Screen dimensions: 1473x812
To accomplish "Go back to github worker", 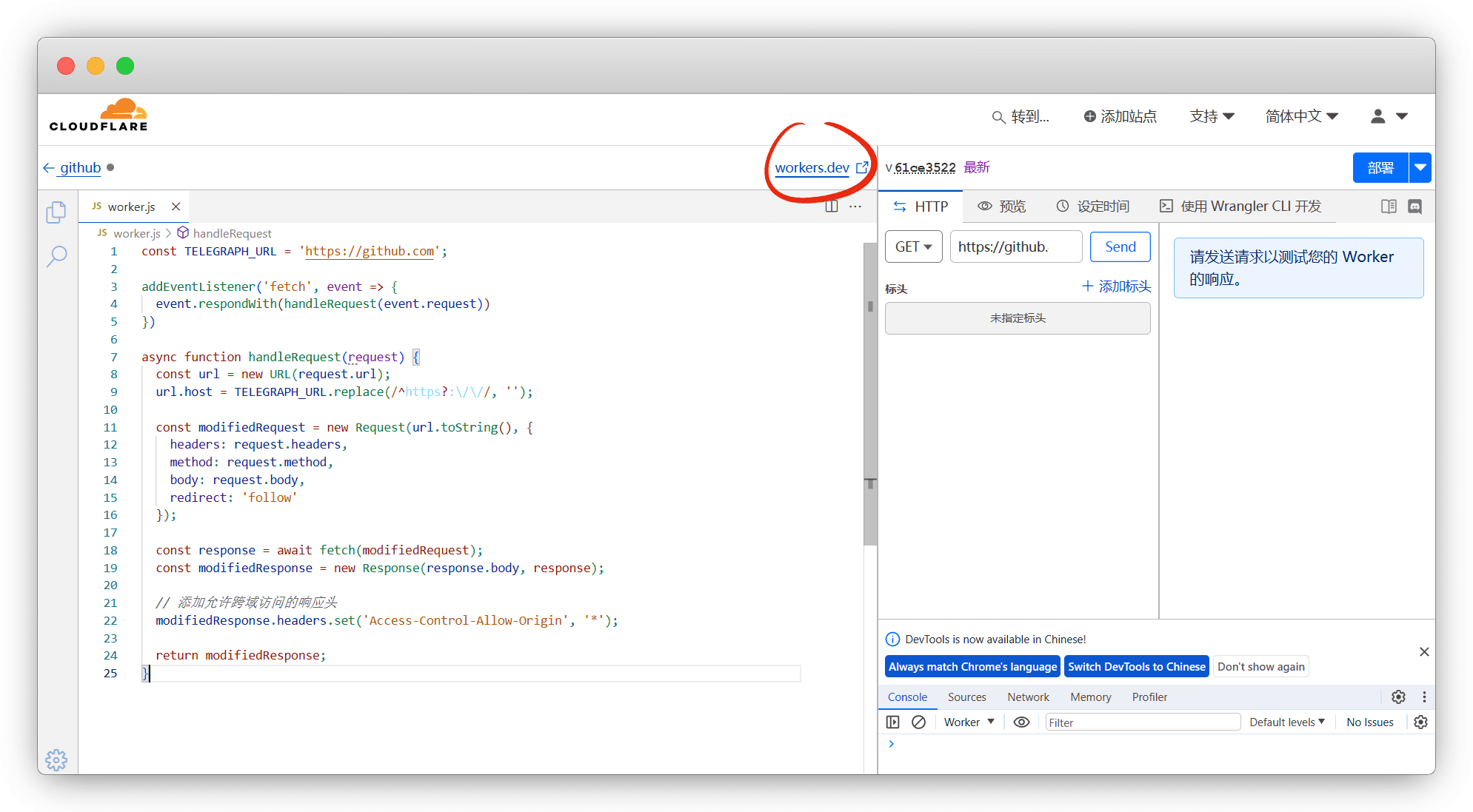I will [72, 167].
